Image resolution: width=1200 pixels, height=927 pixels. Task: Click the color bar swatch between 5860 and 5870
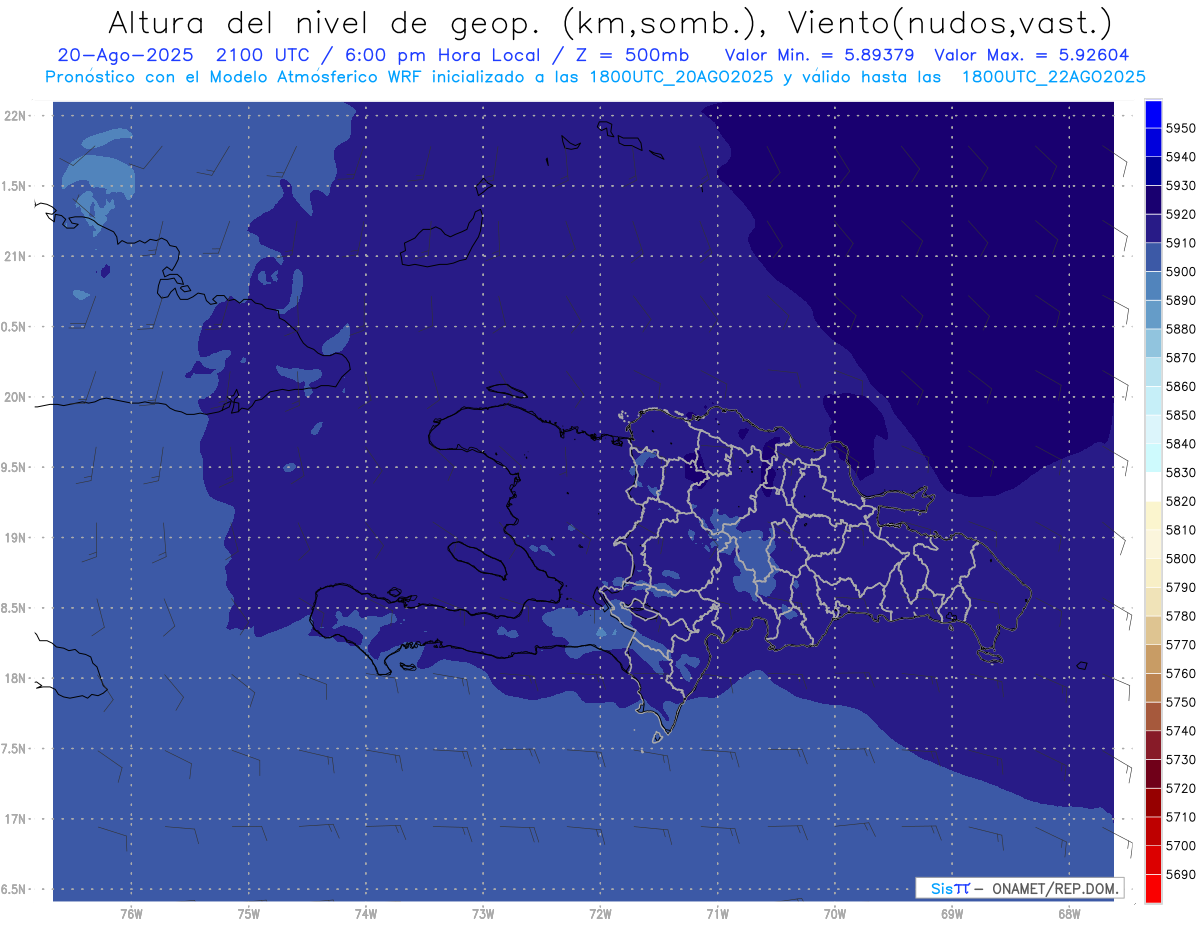click(x=1153, y=371)
